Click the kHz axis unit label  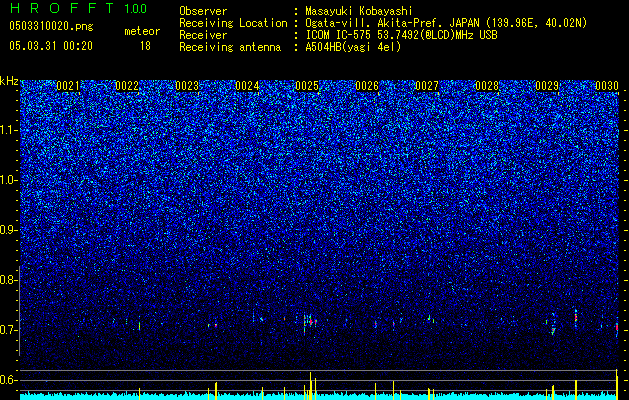pyautogui.click(x=9, y=81)
